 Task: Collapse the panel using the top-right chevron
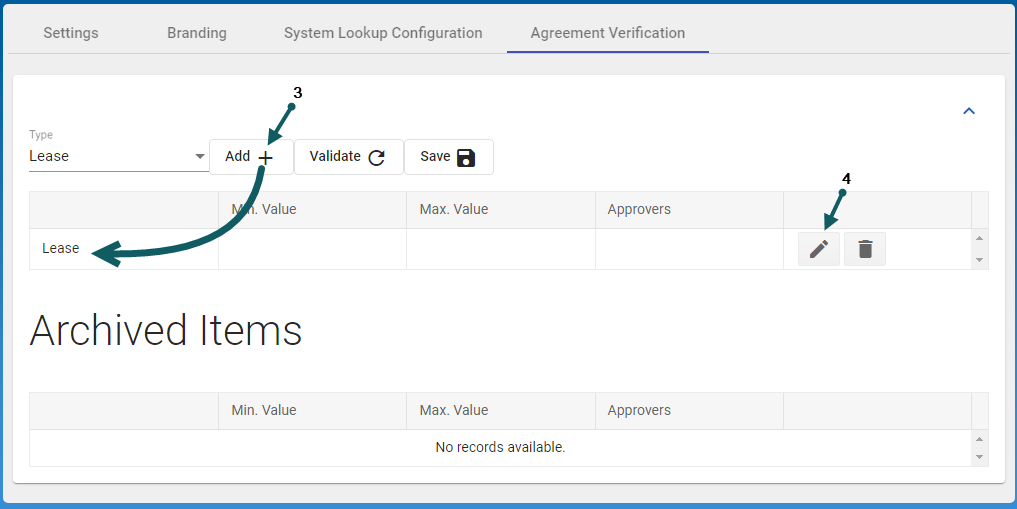(968, 111)
